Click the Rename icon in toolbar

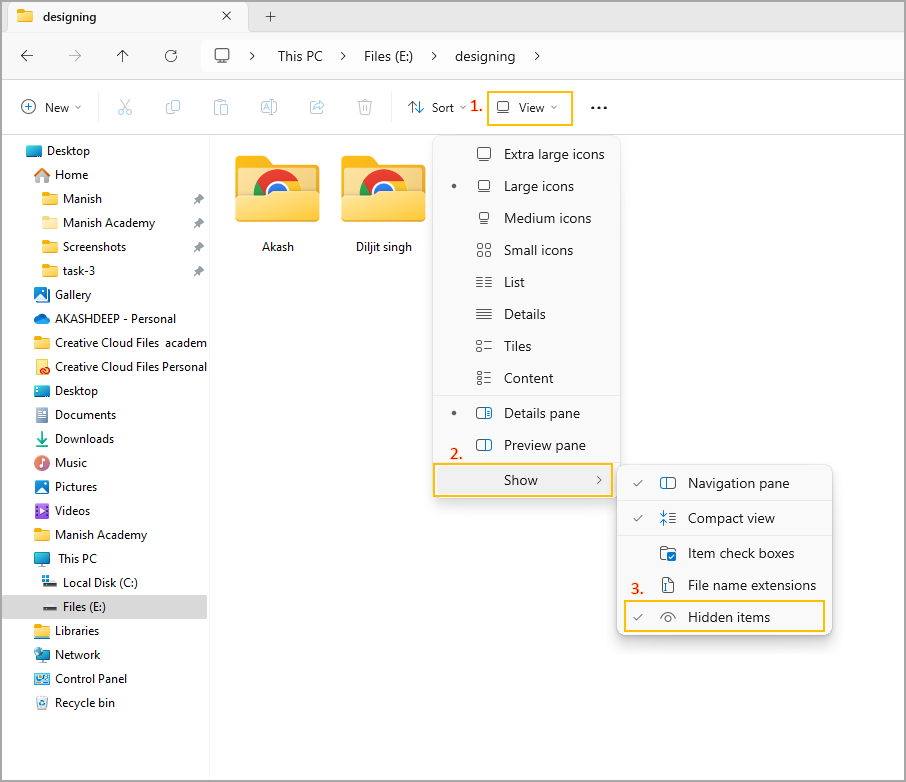(x=269, y=108)
